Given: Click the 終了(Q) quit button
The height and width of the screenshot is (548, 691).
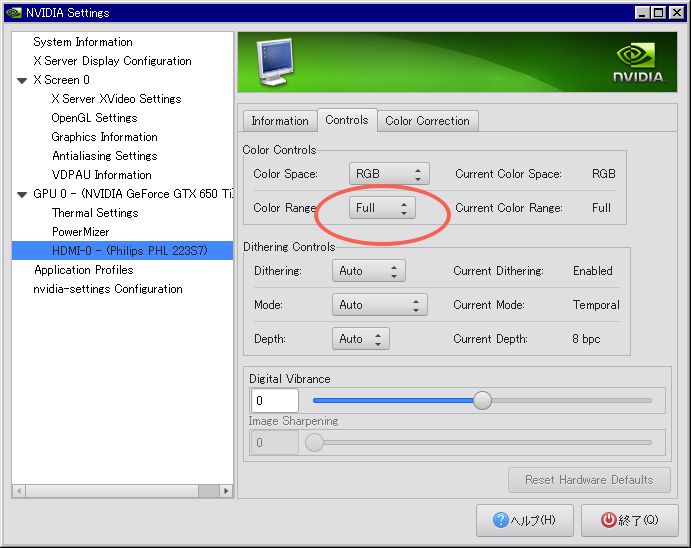Looking at the screenshot, I should [x=630, y=520].
